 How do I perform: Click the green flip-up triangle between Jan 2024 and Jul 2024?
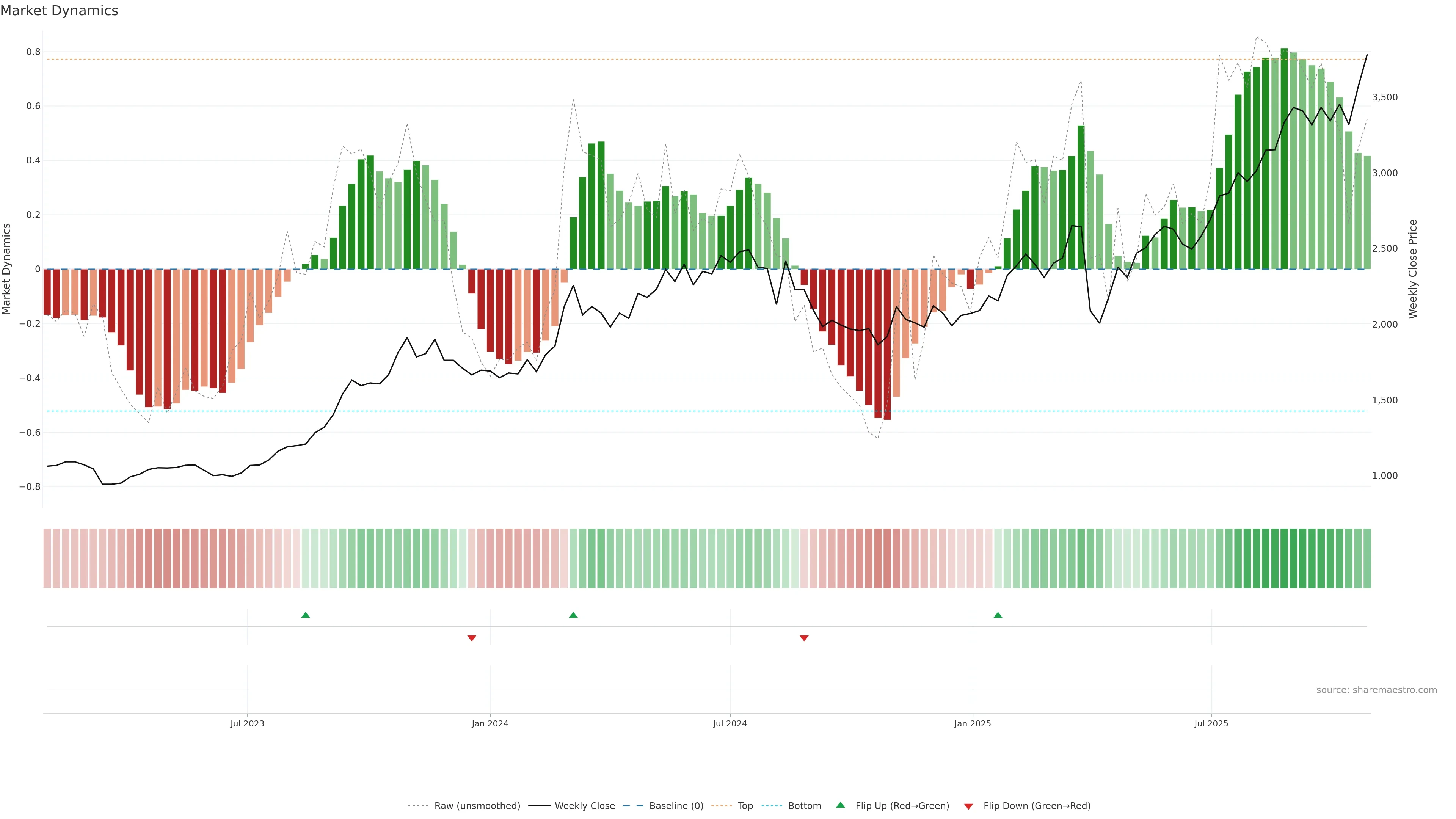[x=573, y=615]
